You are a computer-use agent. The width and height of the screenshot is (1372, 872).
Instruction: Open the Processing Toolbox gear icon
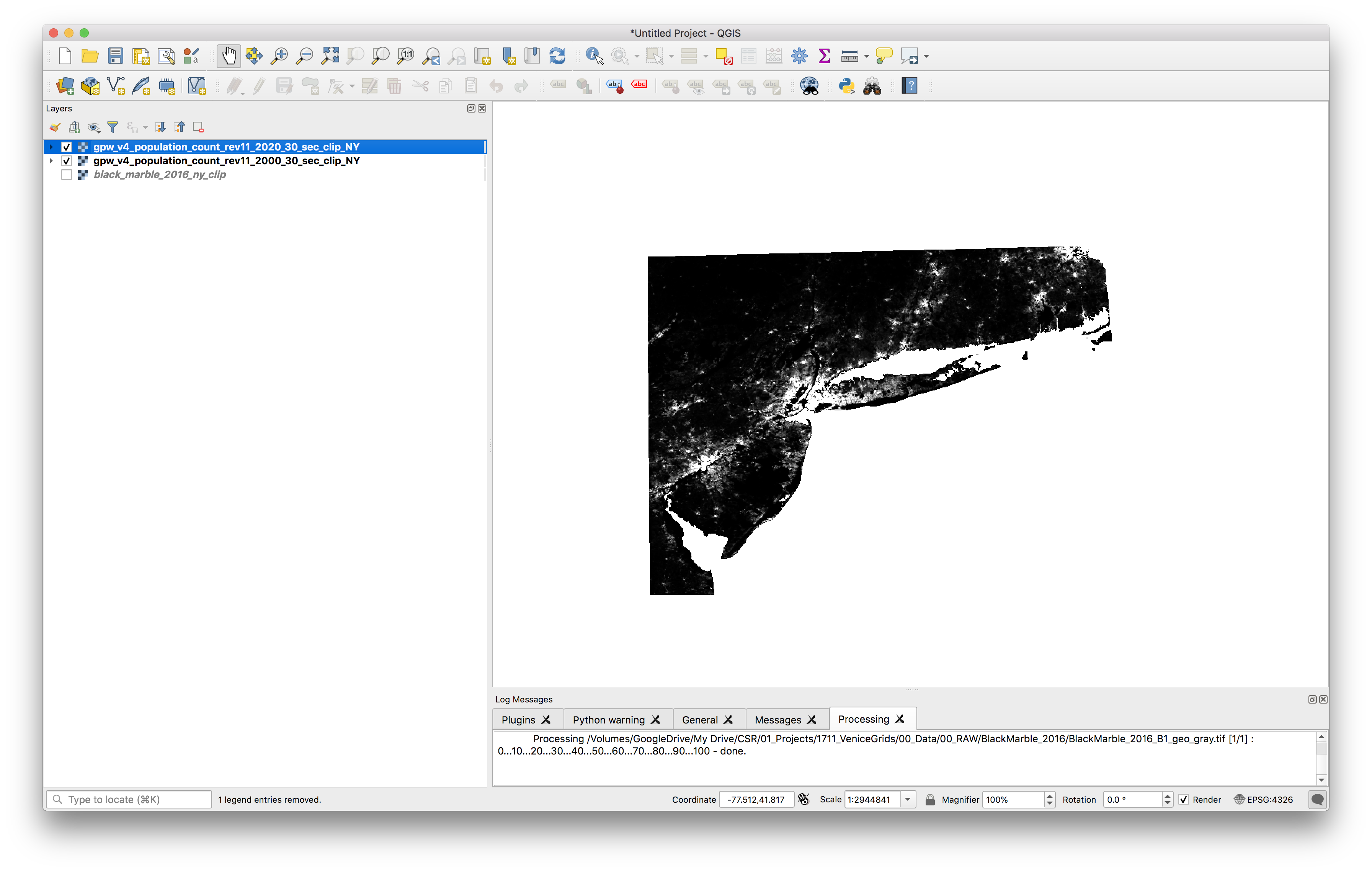(799, 56)
